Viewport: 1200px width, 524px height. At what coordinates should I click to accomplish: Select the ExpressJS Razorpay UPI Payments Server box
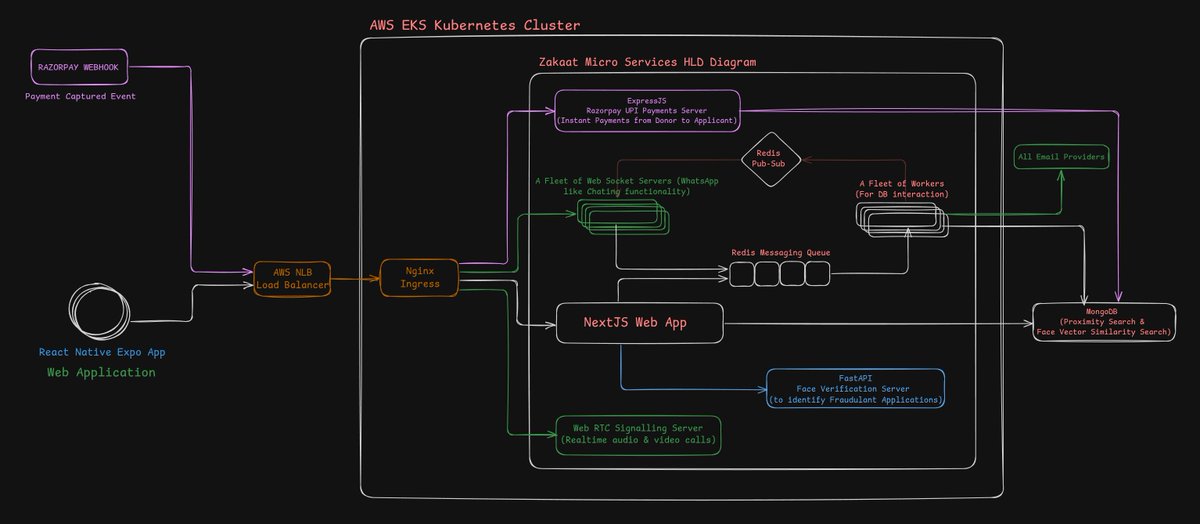coord(647,110)
